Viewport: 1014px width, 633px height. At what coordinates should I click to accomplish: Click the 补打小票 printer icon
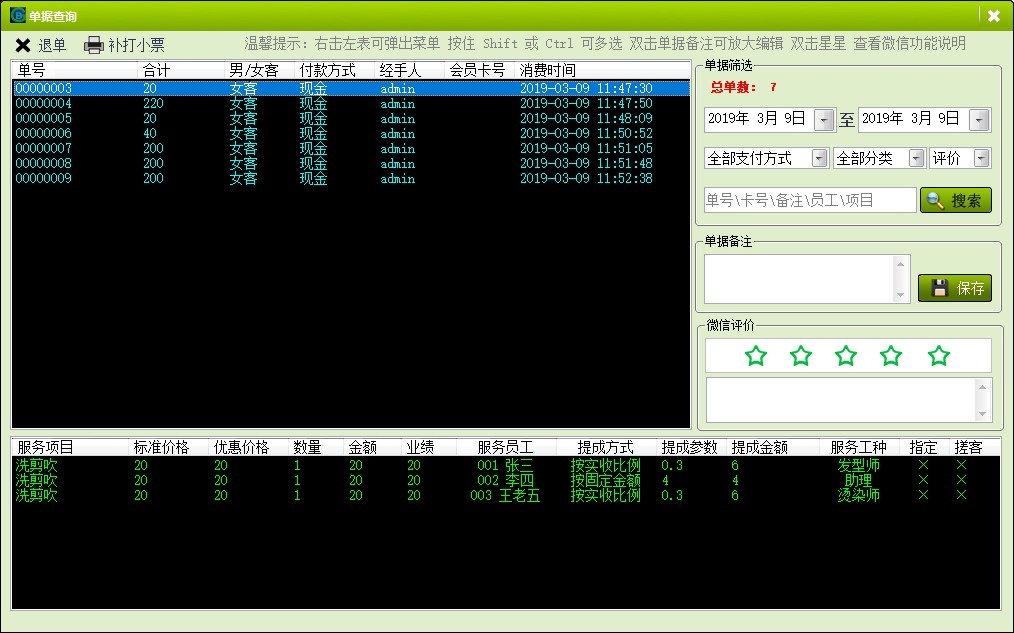pos(94,45)
